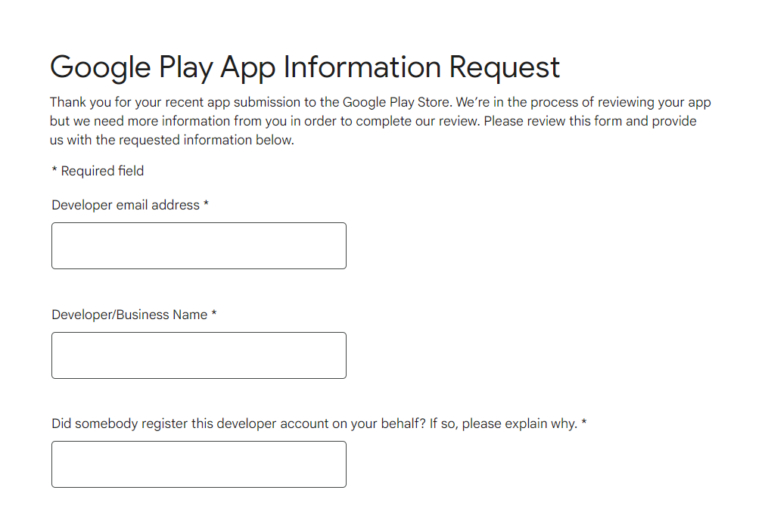Viewport: 768px width, 515px height.
Task: Click the 'Did somebody register this developer account' question
Action: click(319, 423)
